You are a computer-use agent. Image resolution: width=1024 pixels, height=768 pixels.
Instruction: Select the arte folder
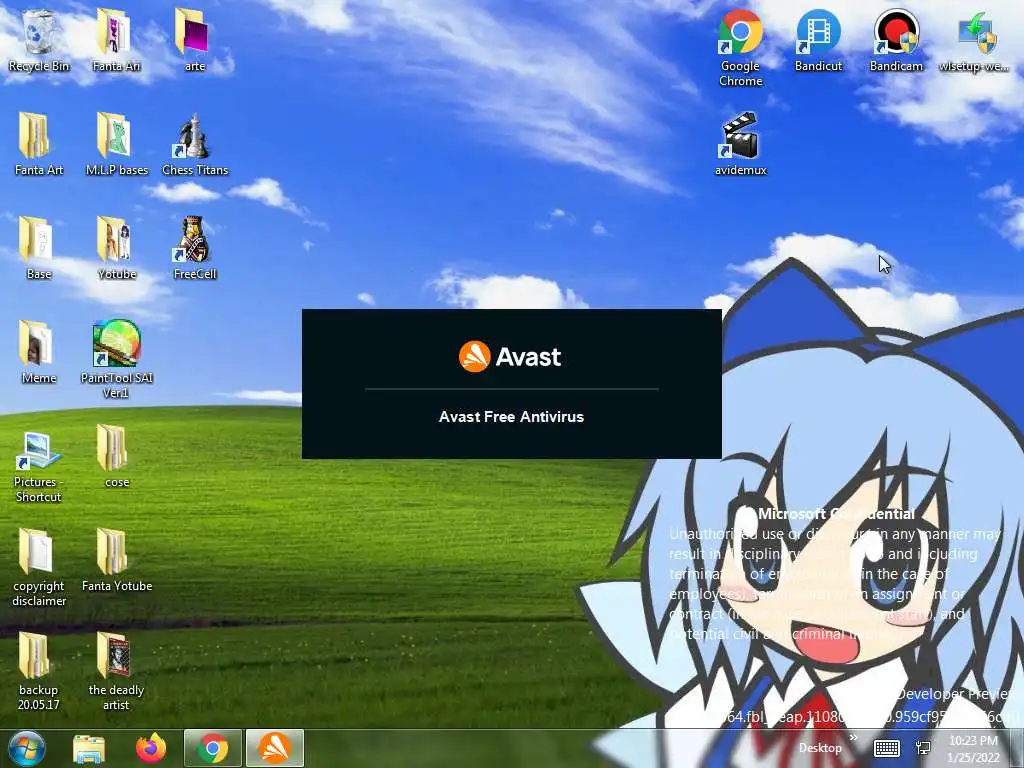point(194,41)
